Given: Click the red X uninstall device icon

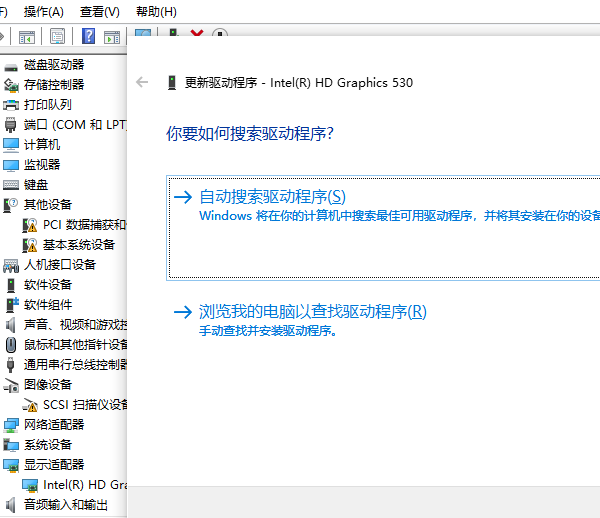Looking at the screenshot, I should pos(197,33).
